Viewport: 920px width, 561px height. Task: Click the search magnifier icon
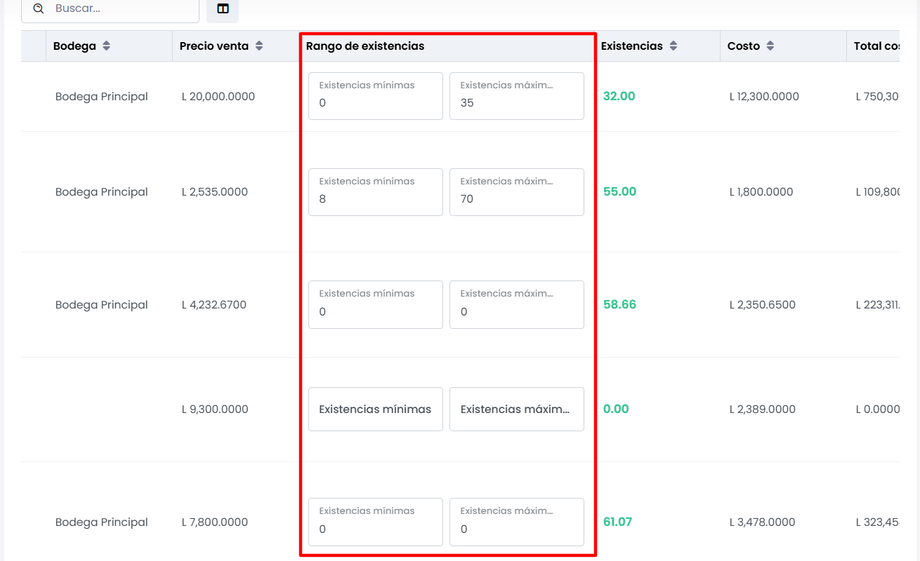click(38, 8)
